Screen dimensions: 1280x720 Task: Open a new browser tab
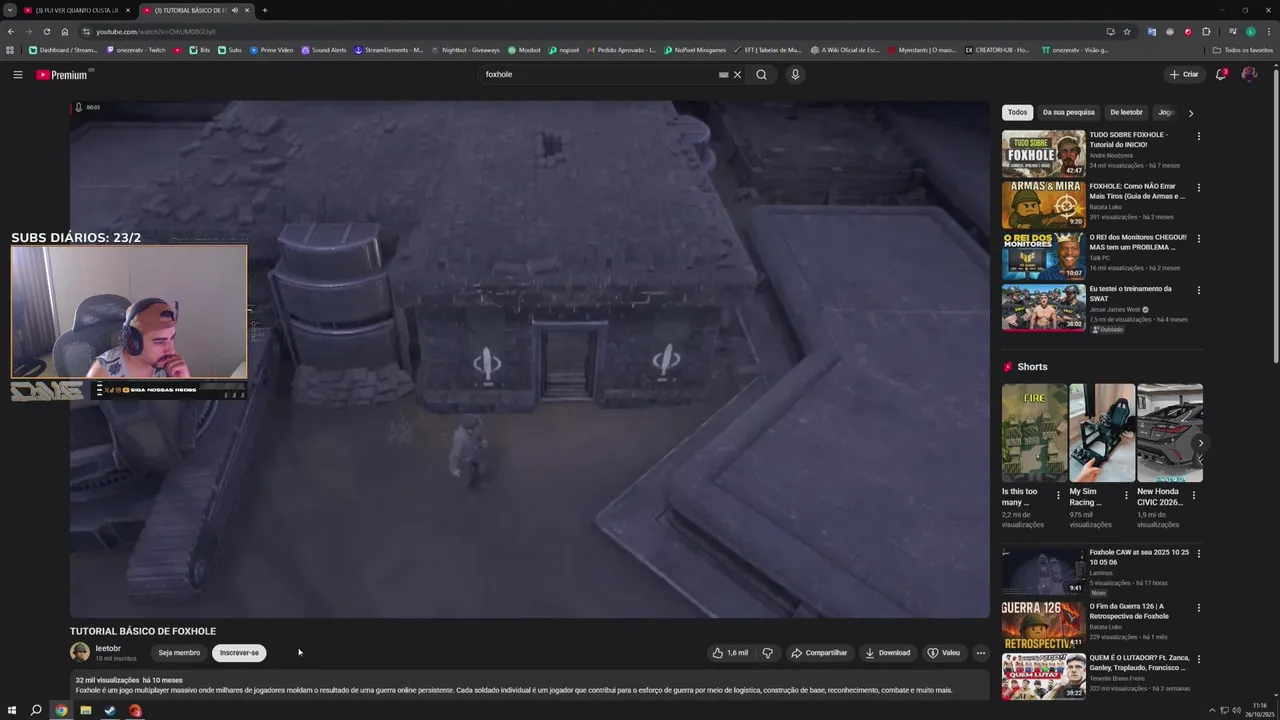(x=265, y=10)
